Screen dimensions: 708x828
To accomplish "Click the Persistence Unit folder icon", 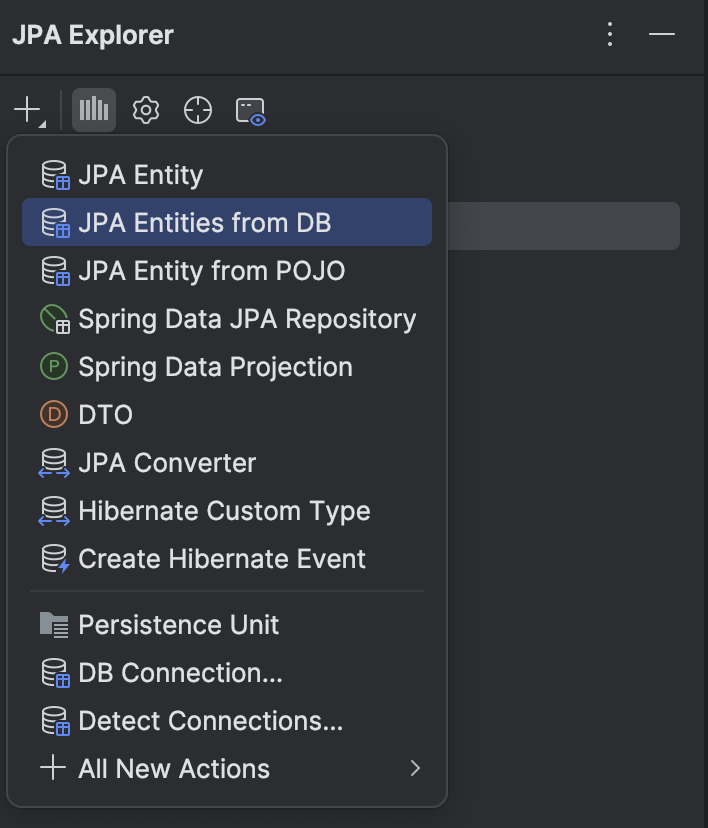I will point(54,625).
